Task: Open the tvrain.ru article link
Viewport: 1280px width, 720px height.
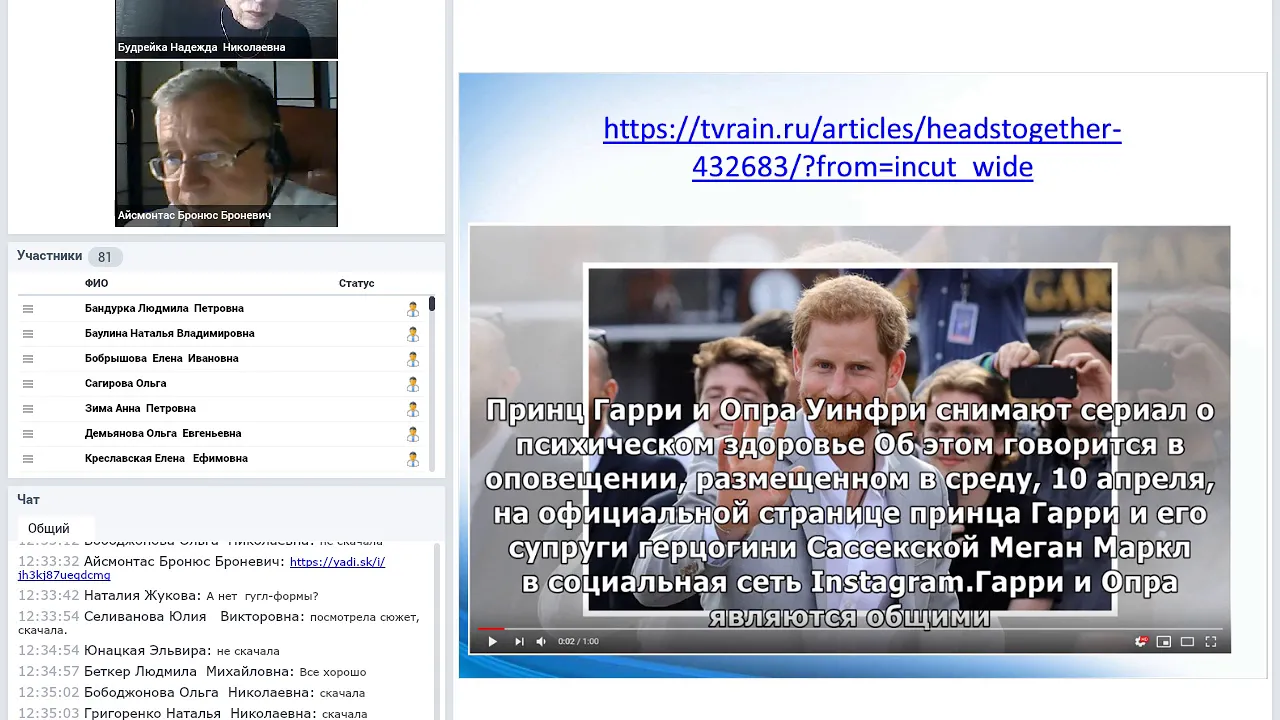Action: click(862, 147)
